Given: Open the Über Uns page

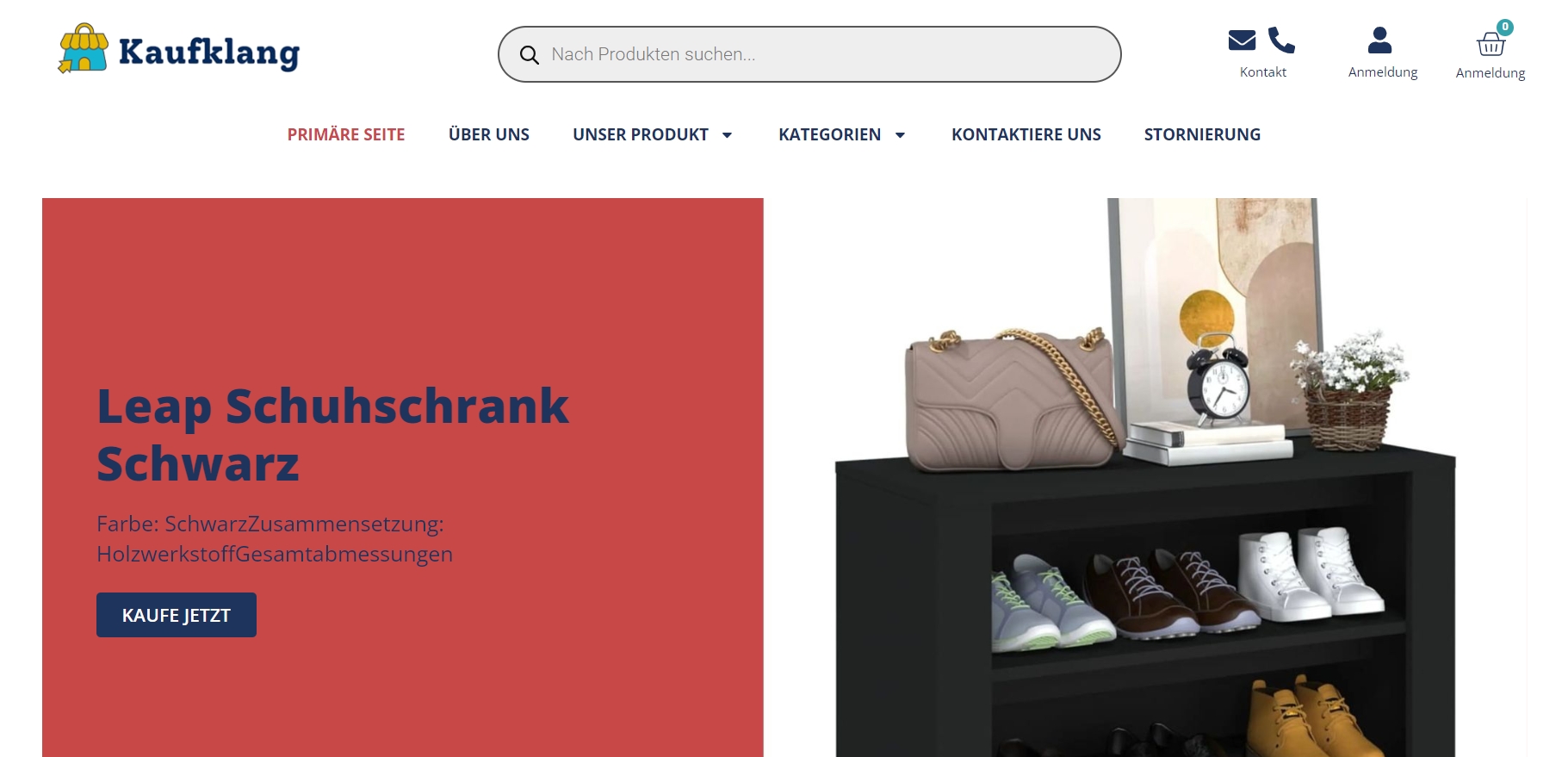Looking at the screenshot, I should (489, 134).
